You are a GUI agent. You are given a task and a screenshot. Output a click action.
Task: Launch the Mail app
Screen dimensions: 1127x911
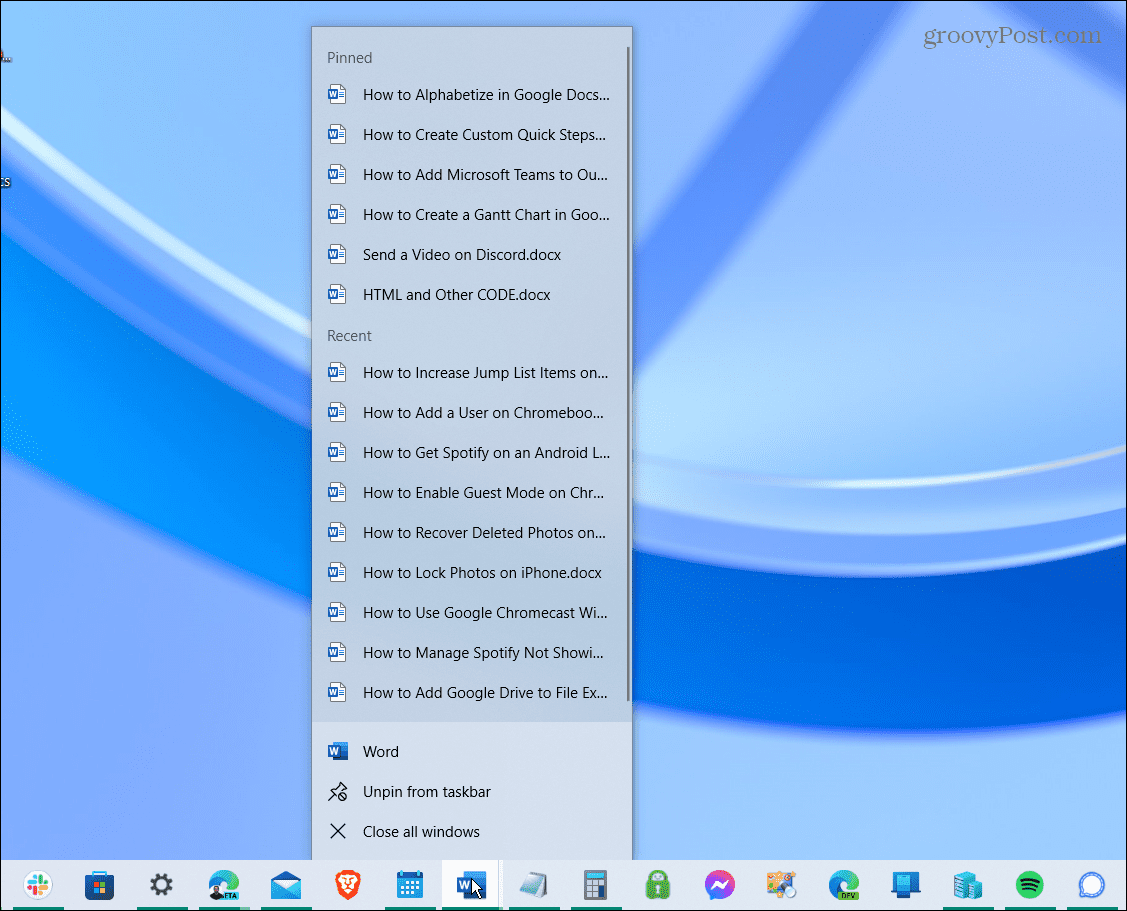pos(287,886)
